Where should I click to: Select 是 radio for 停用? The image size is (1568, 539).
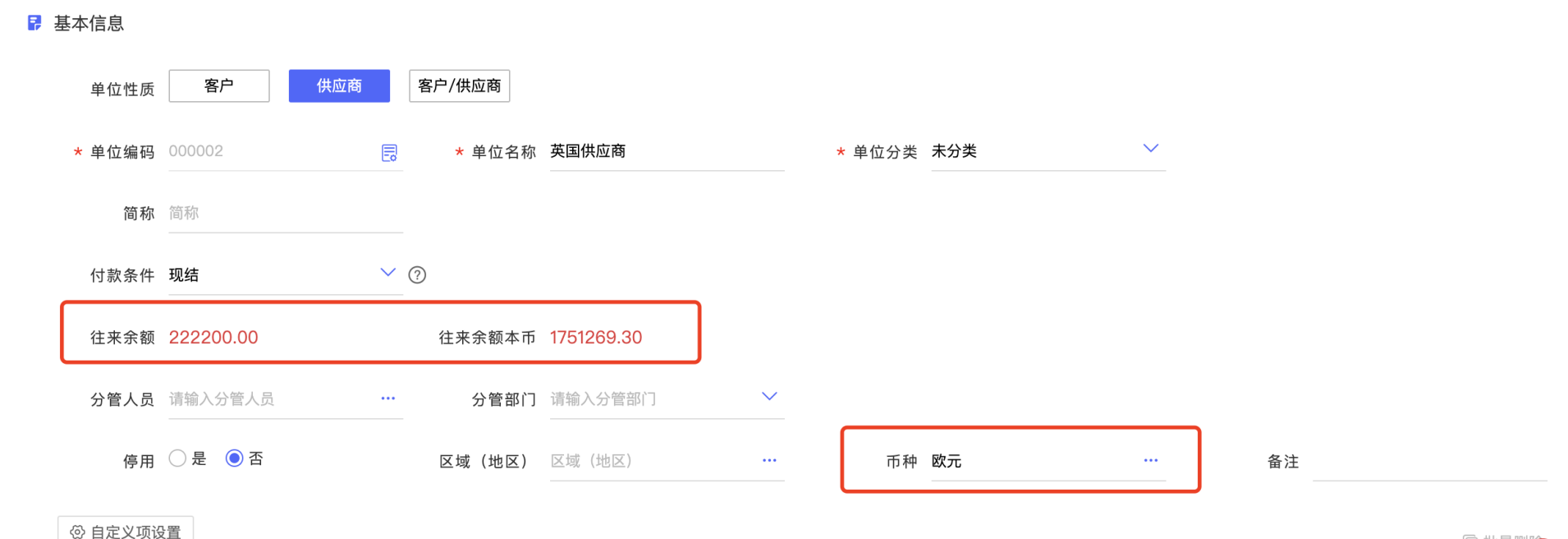click(177, 458)
